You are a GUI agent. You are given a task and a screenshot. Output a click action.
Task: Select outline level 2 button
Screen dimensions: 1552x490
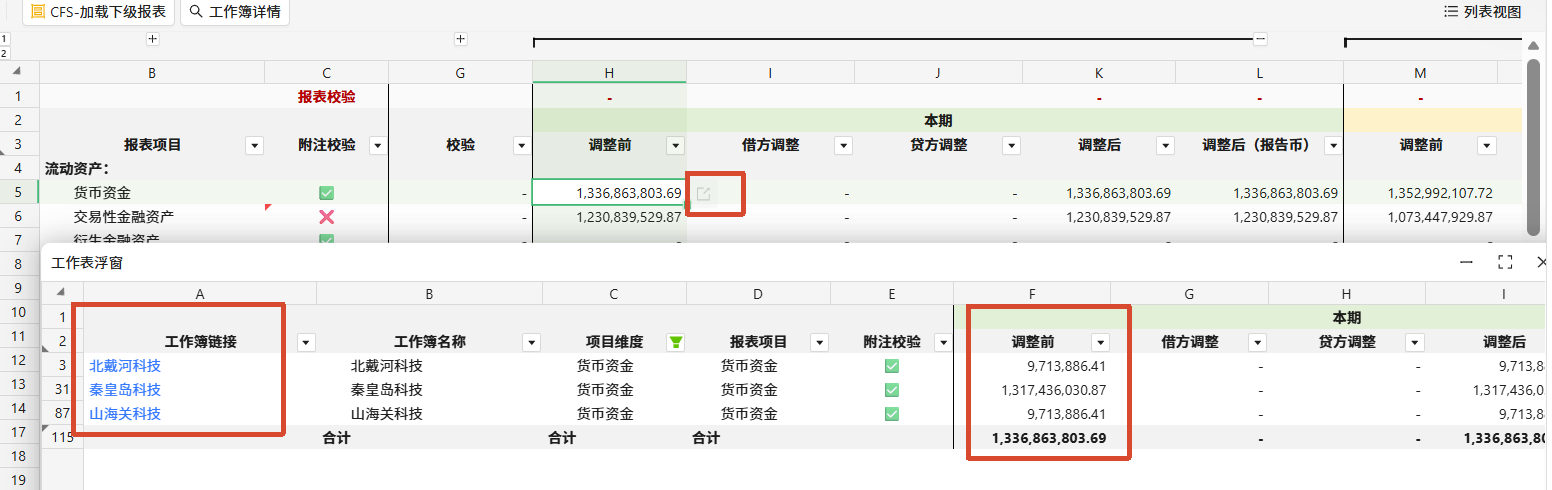click(5, 52)
